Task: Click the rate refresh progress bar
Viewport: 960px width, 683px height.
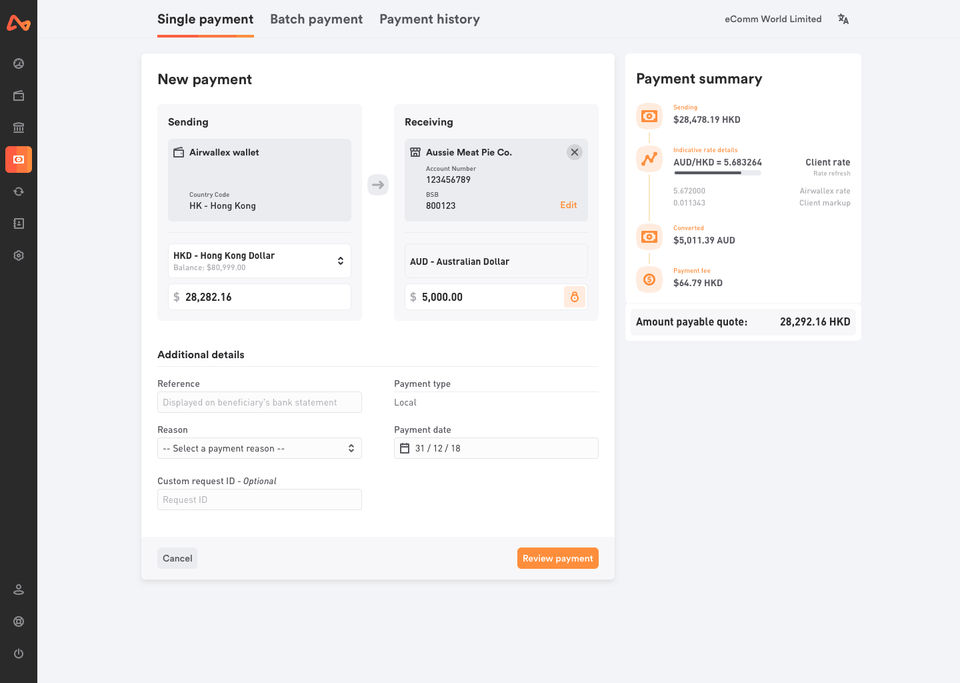Action: tap(717, 173)
